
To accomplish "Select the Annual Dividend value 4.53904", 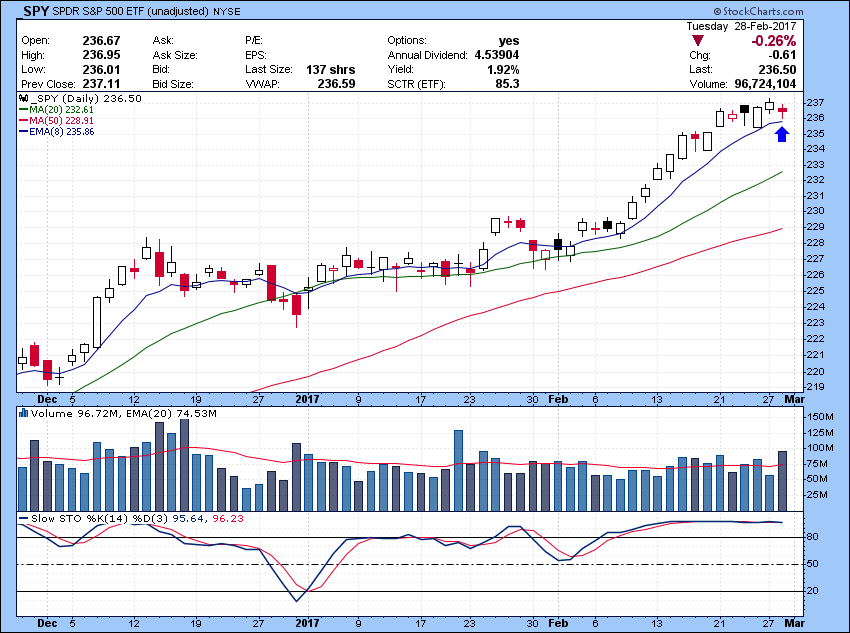I will click(497, 55).
